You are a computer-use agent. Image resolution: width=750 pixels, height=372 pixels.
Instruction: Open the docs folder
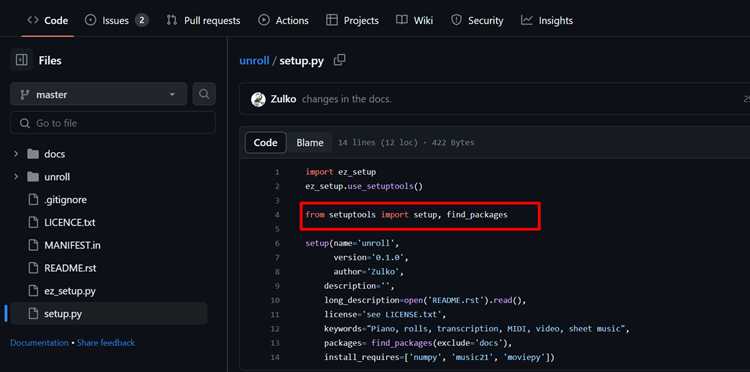click(x=55, y=154)
